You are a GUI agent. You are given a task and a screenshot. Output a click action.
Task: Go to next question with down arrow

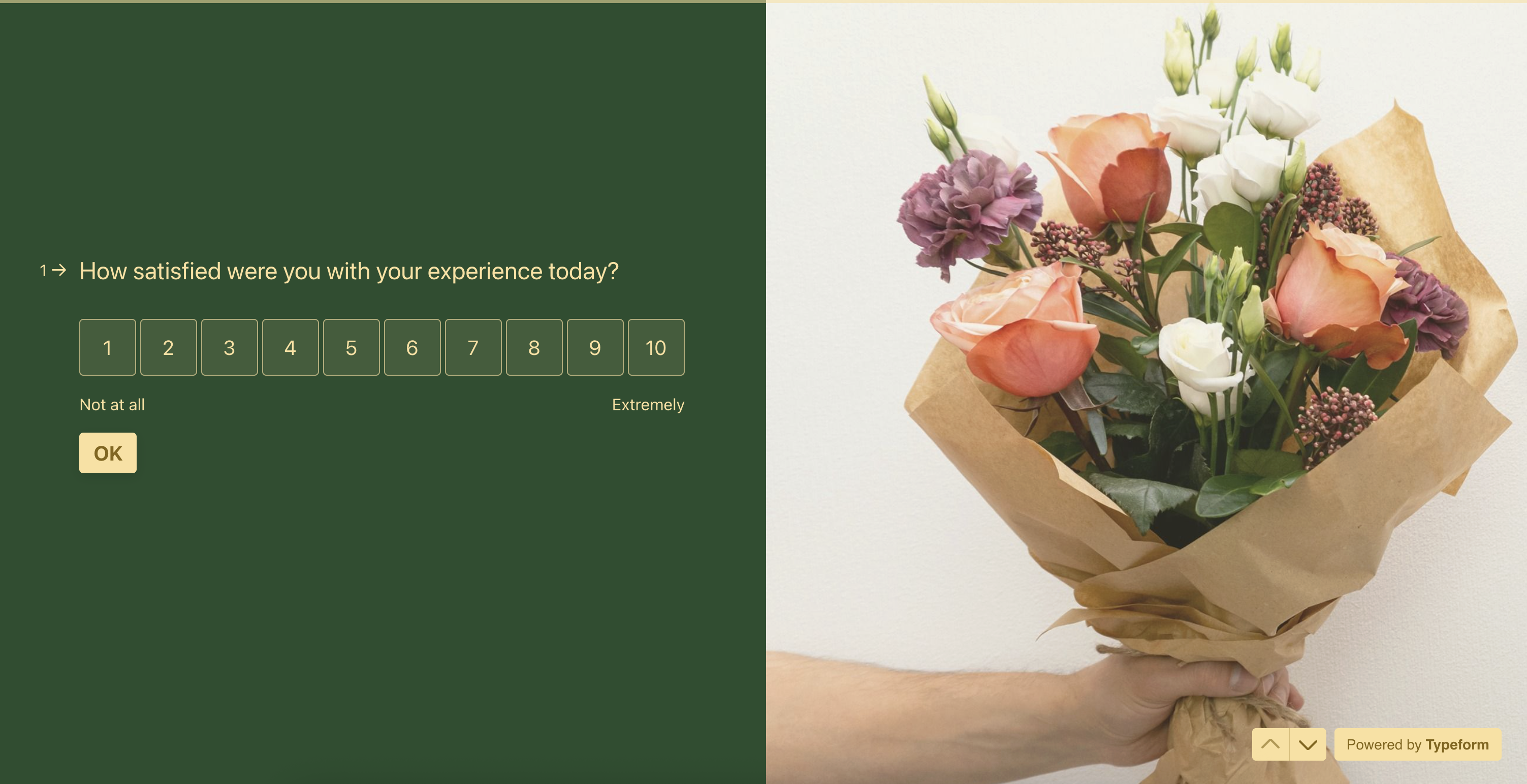1308,744
